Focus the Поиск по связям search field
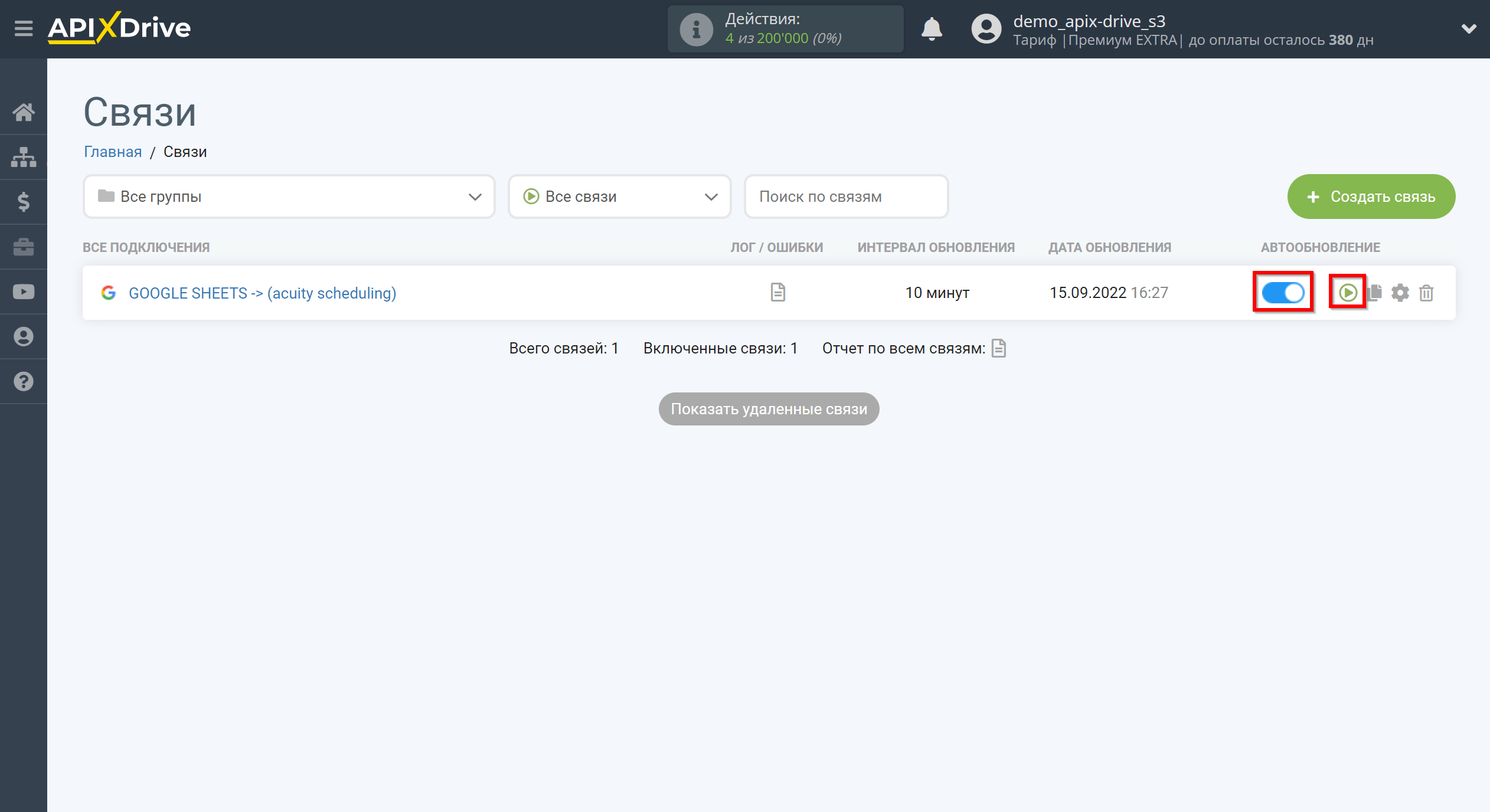Viewport: 1490px width, 812px height. pos(847,197)
